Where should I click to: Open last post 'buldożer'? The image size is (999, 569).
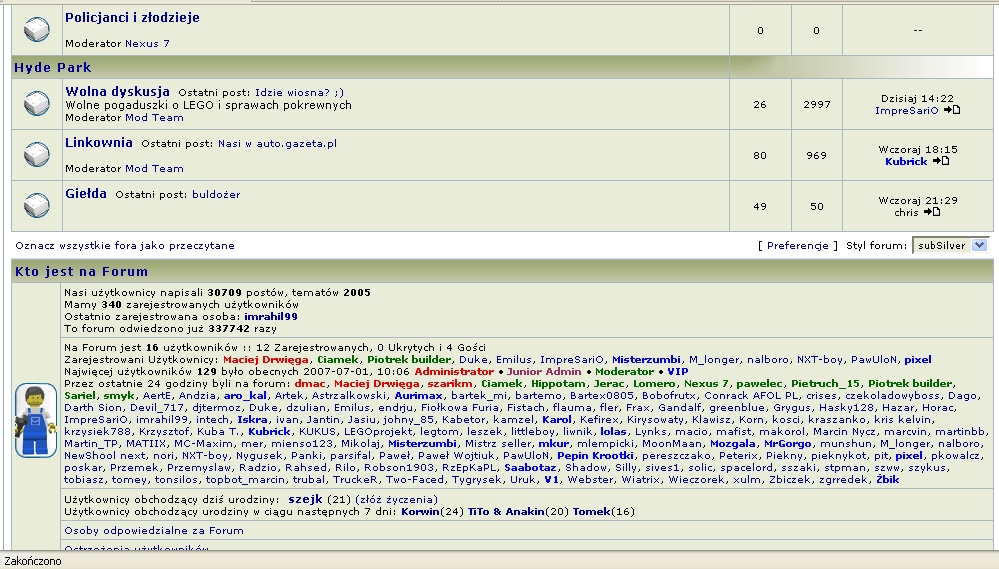[x=216, y=194]
